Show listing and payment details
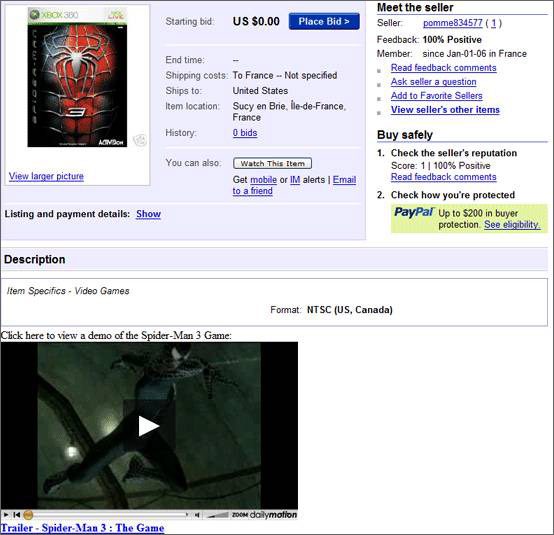Image resolution: width=554 pixels, height=535 pixels. coord(148,214)
